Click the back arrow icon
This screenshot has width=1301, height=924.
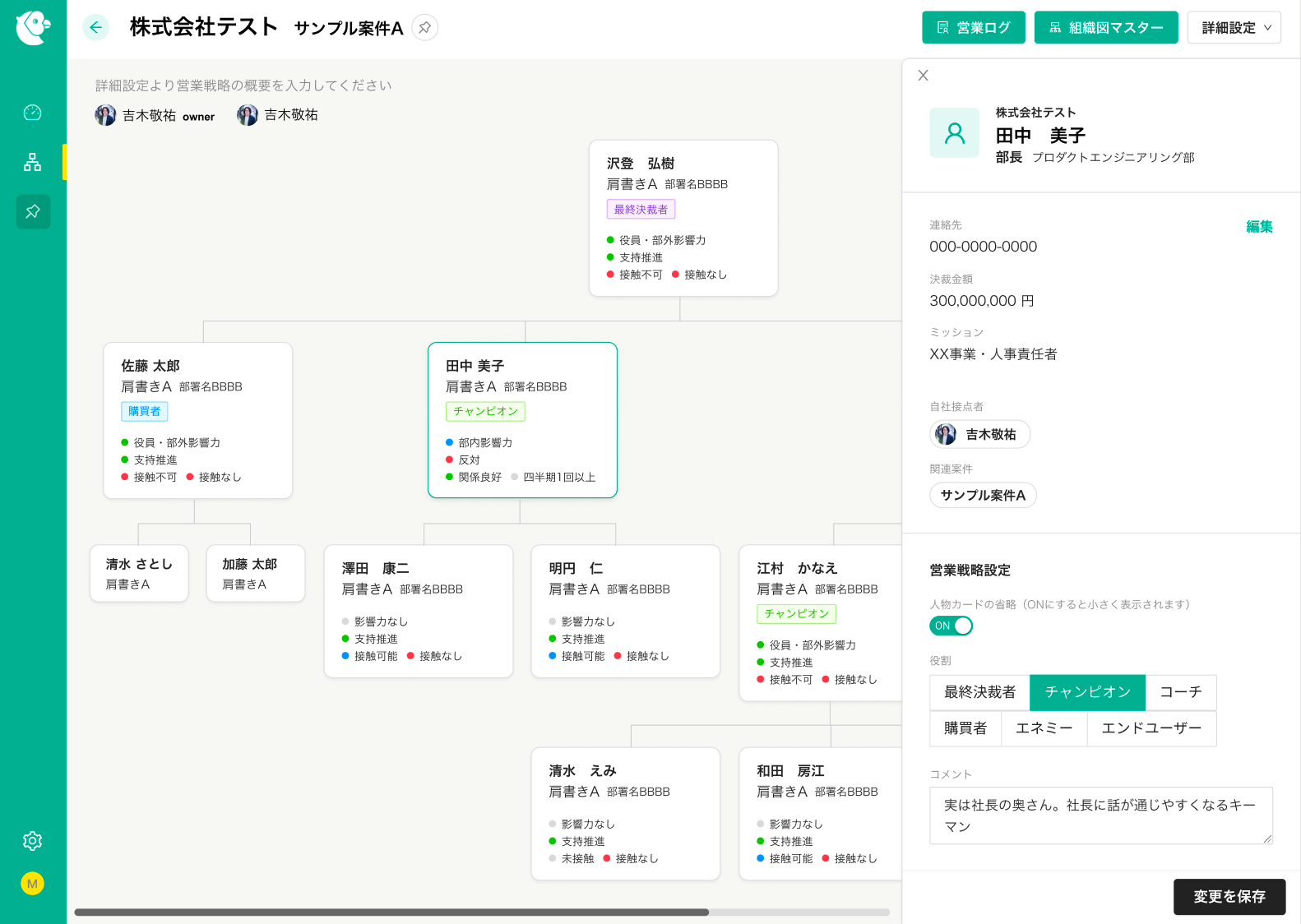(96, 28)
